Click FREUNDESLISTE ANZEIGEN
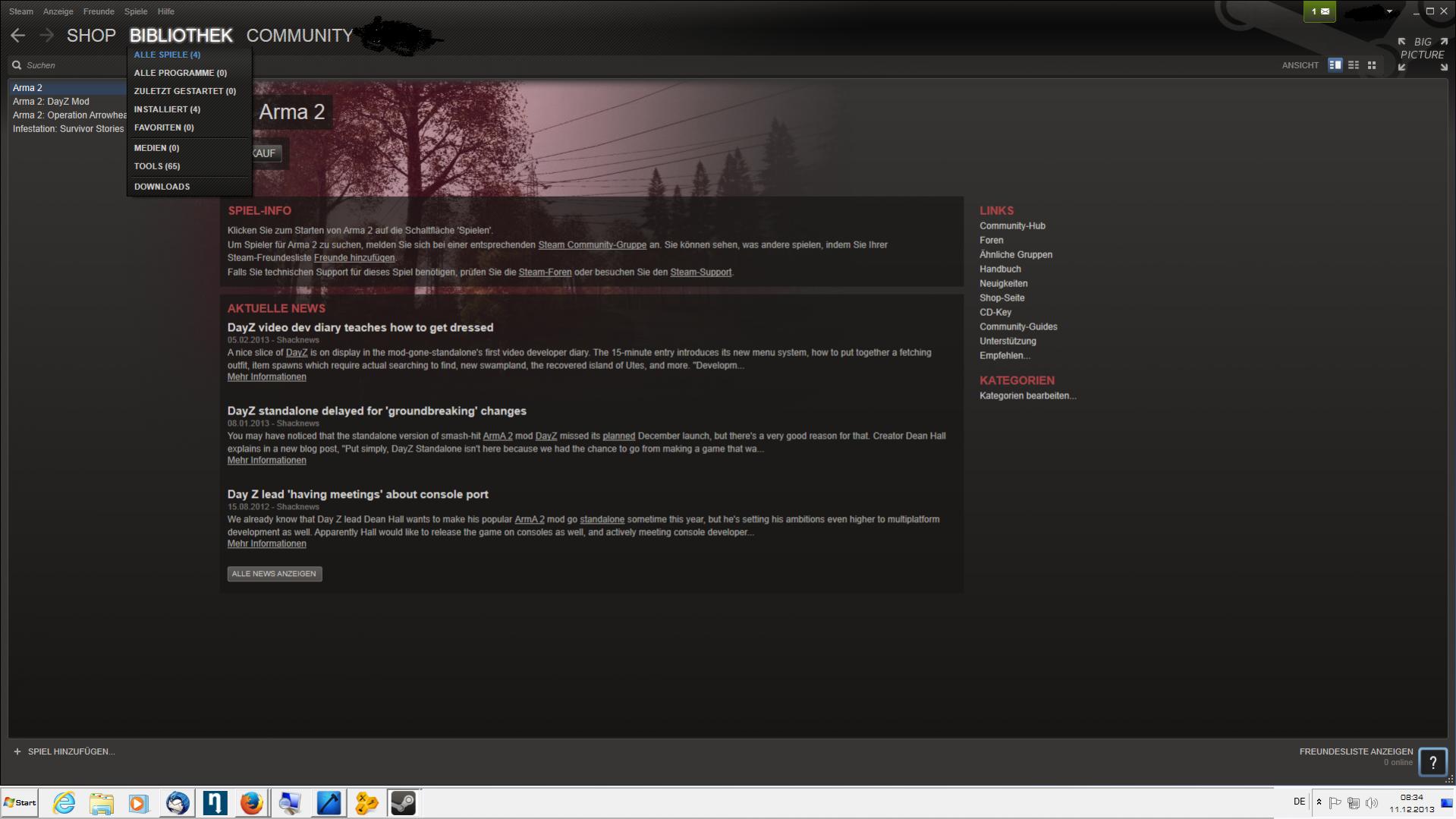The height and width of the screenshot is (819, 1456). pyautogui.click(x=1356, y=752)
